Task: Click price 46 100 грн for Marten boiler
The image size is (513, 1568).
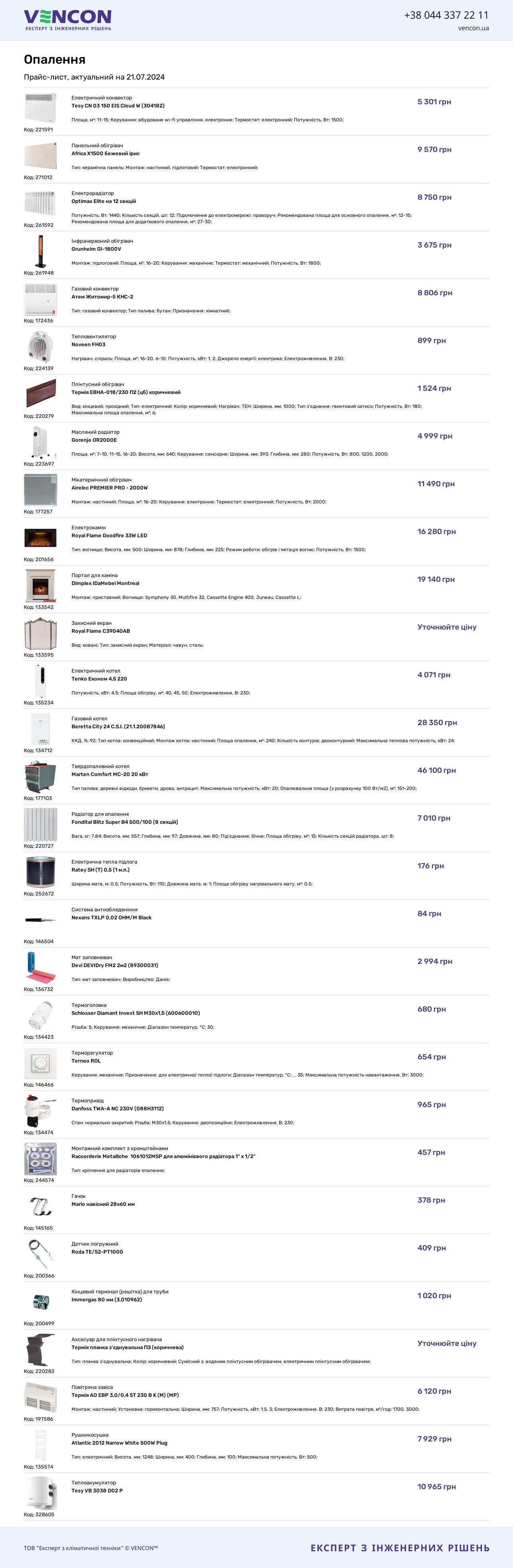Action: [x=436, y=770]
